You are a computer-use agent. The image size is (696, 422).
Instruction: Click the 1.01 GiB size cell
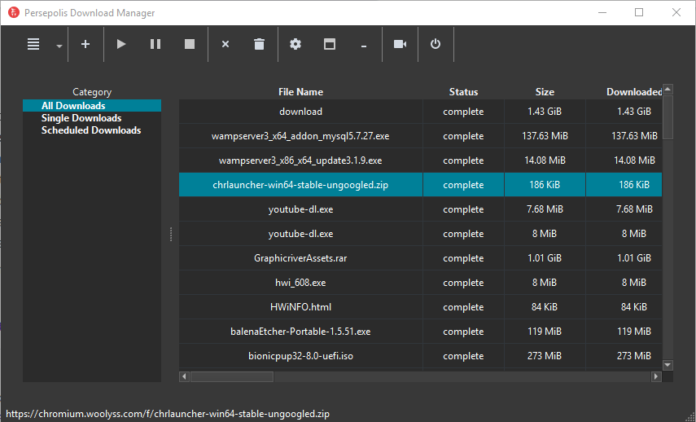(545, 258)
